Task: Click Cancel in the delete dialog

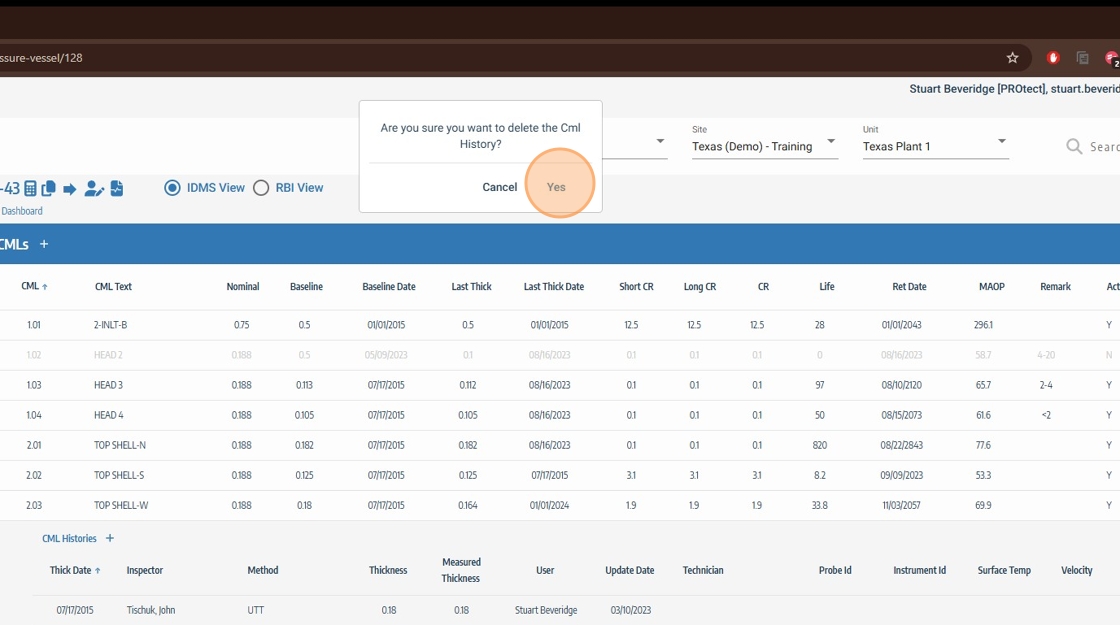Action: pyautogui.click(x=499, y=187)
